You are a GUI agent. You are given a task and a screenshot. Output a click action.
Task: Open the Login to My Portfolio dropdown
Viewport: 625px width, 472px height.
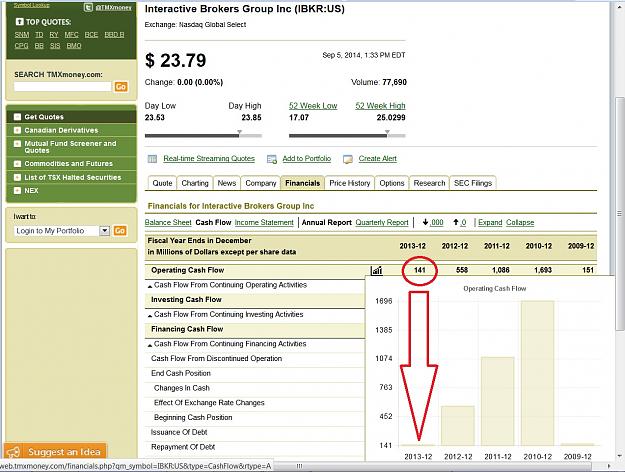[x=104, y=231]
